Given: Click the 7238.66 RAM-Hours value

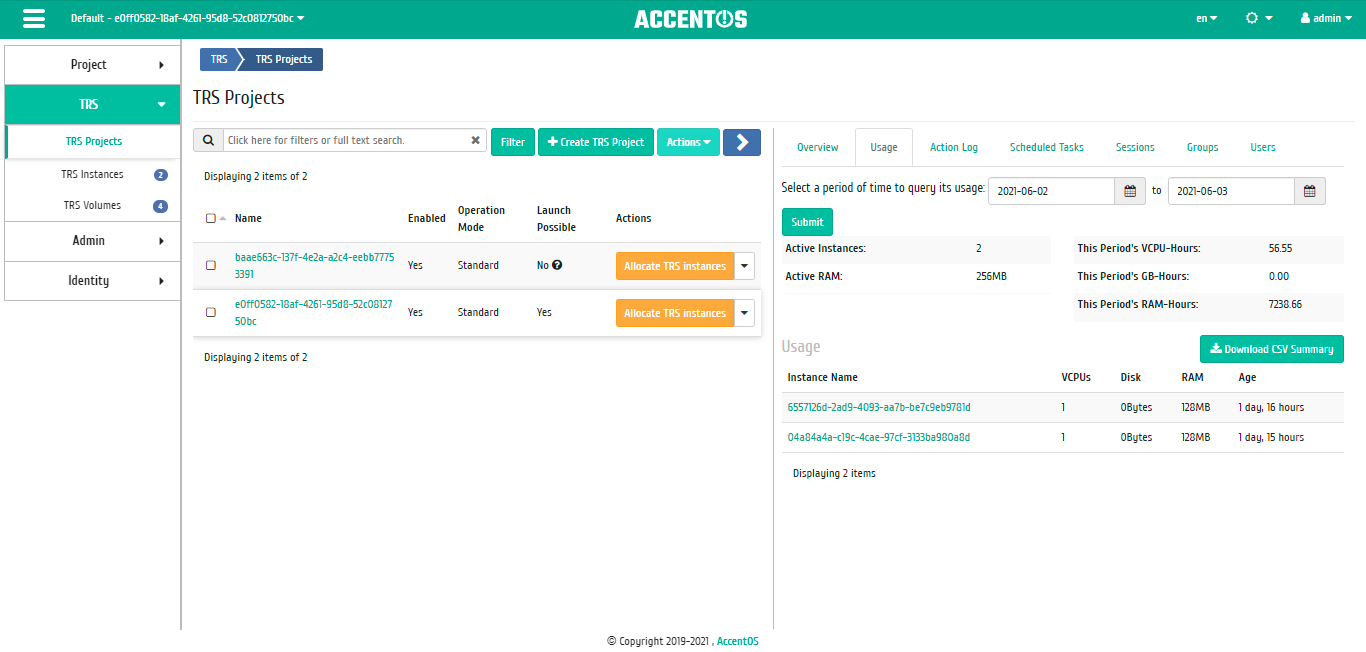Looking at the screenshot, I should (1285, 304).
